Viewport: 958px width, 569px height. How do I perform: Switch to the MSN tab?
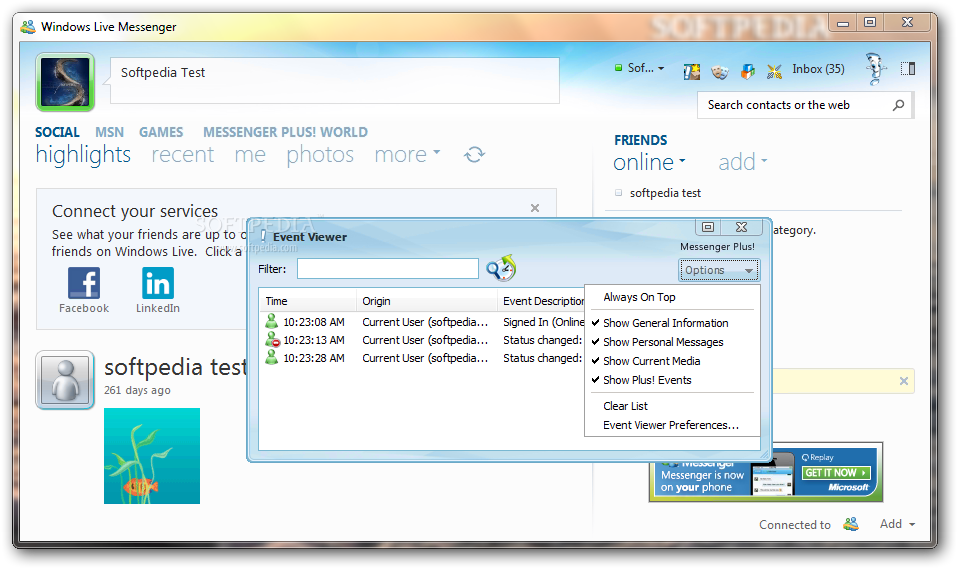point(109,132)
